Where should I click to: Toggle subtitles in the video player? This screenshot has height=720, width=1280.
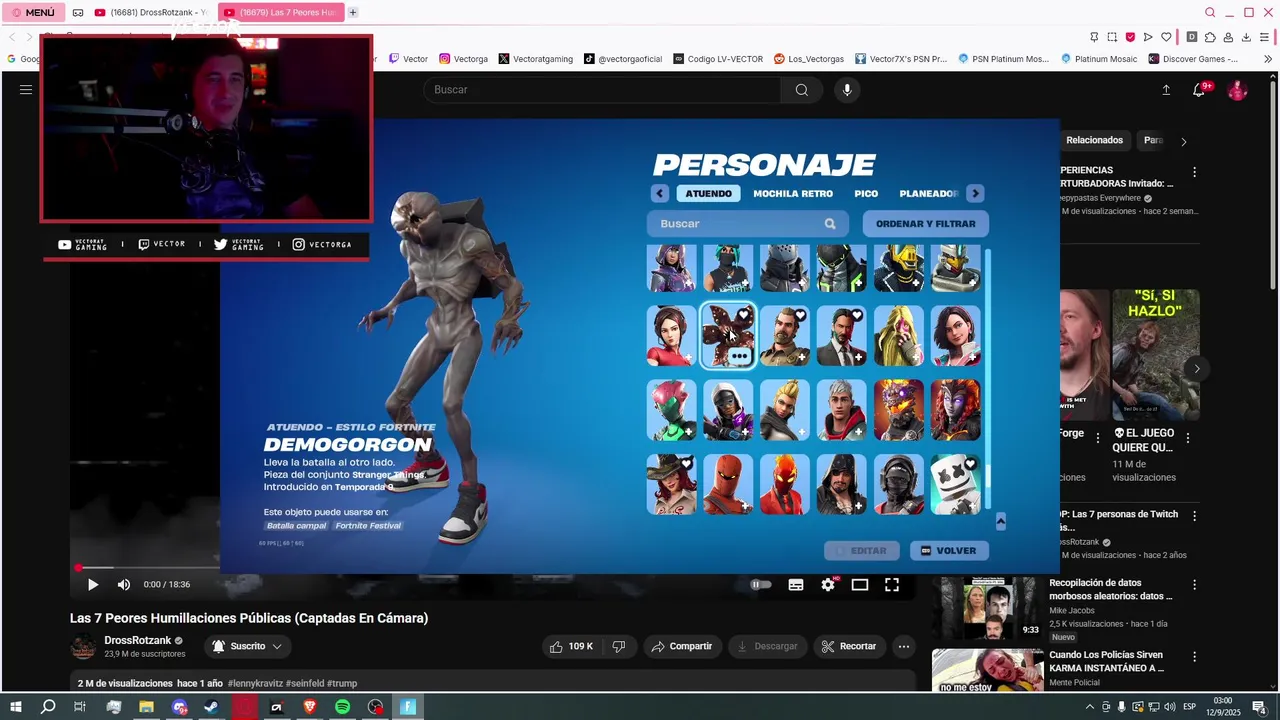[x=796, y=585]
